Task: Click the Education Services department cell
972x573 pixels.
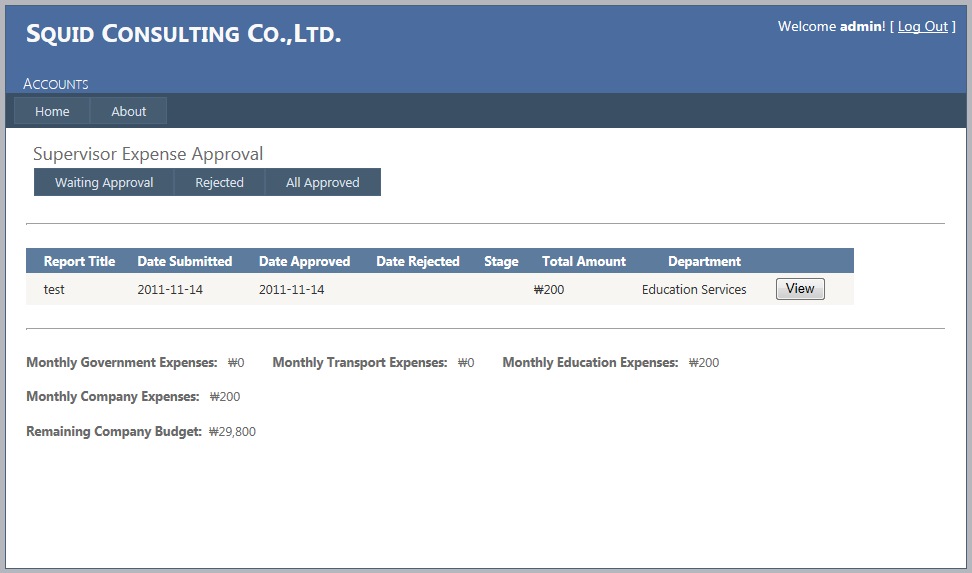Action: (x=694, y=290)
